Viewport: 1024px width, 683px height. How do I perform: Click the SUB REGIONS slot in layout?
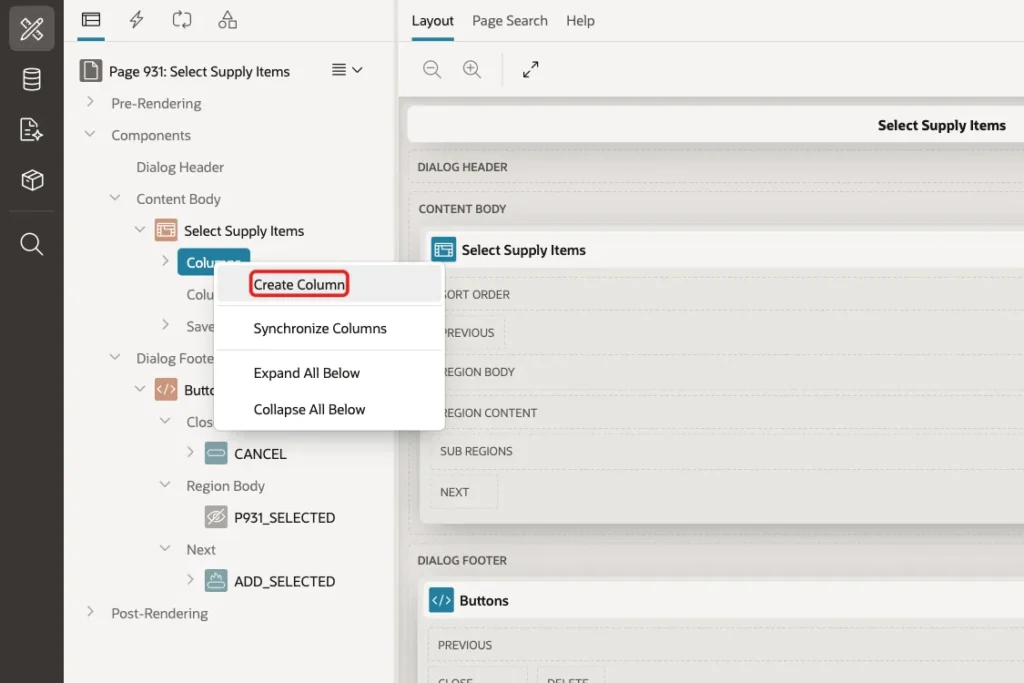[x=476, y=451]
